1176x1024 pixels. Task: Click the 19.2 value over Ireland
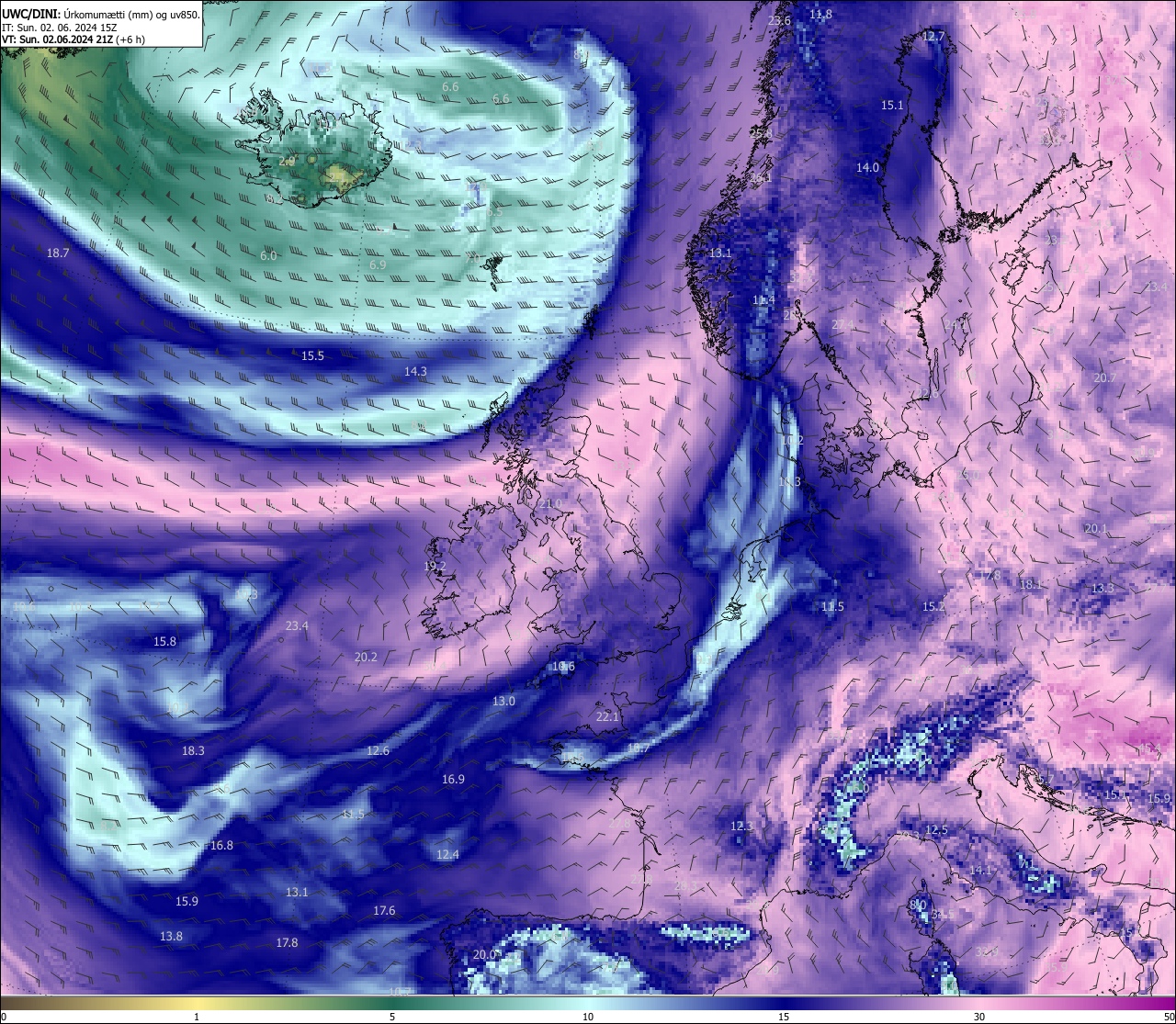tap(435, 567)
